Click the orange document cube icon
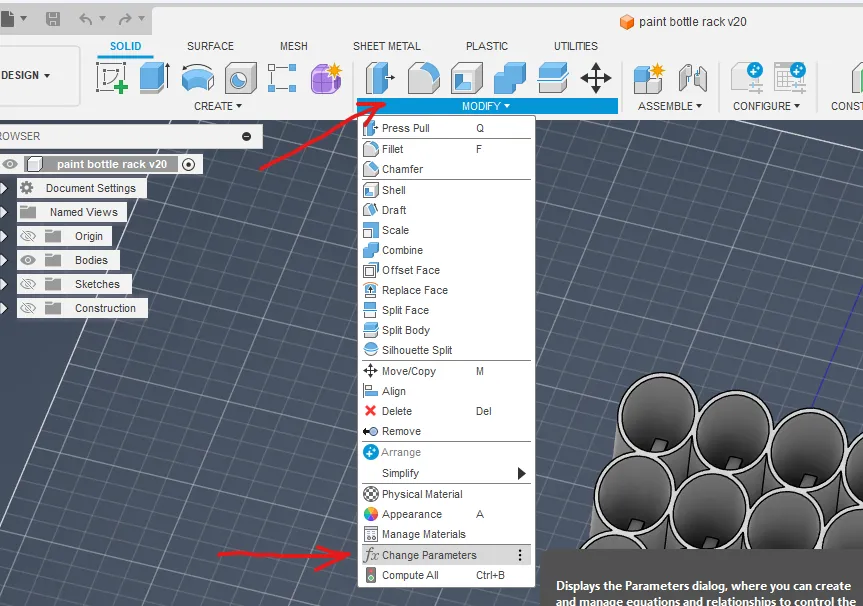 (627, 22)
